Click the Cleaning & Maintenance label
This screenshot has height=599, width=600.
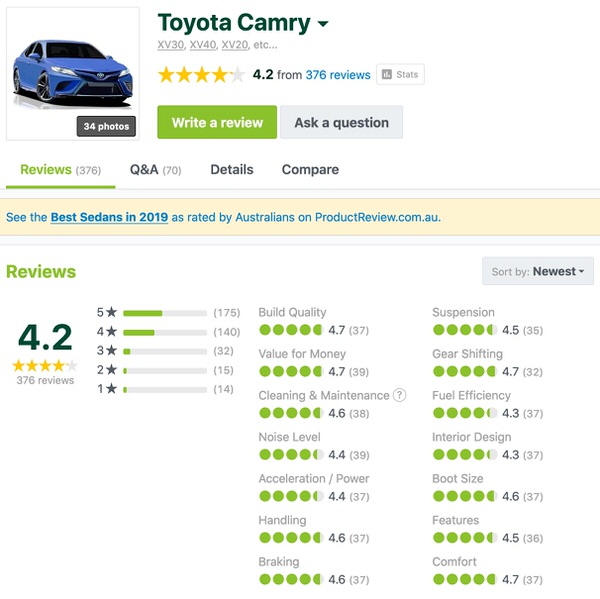point(324,395)
